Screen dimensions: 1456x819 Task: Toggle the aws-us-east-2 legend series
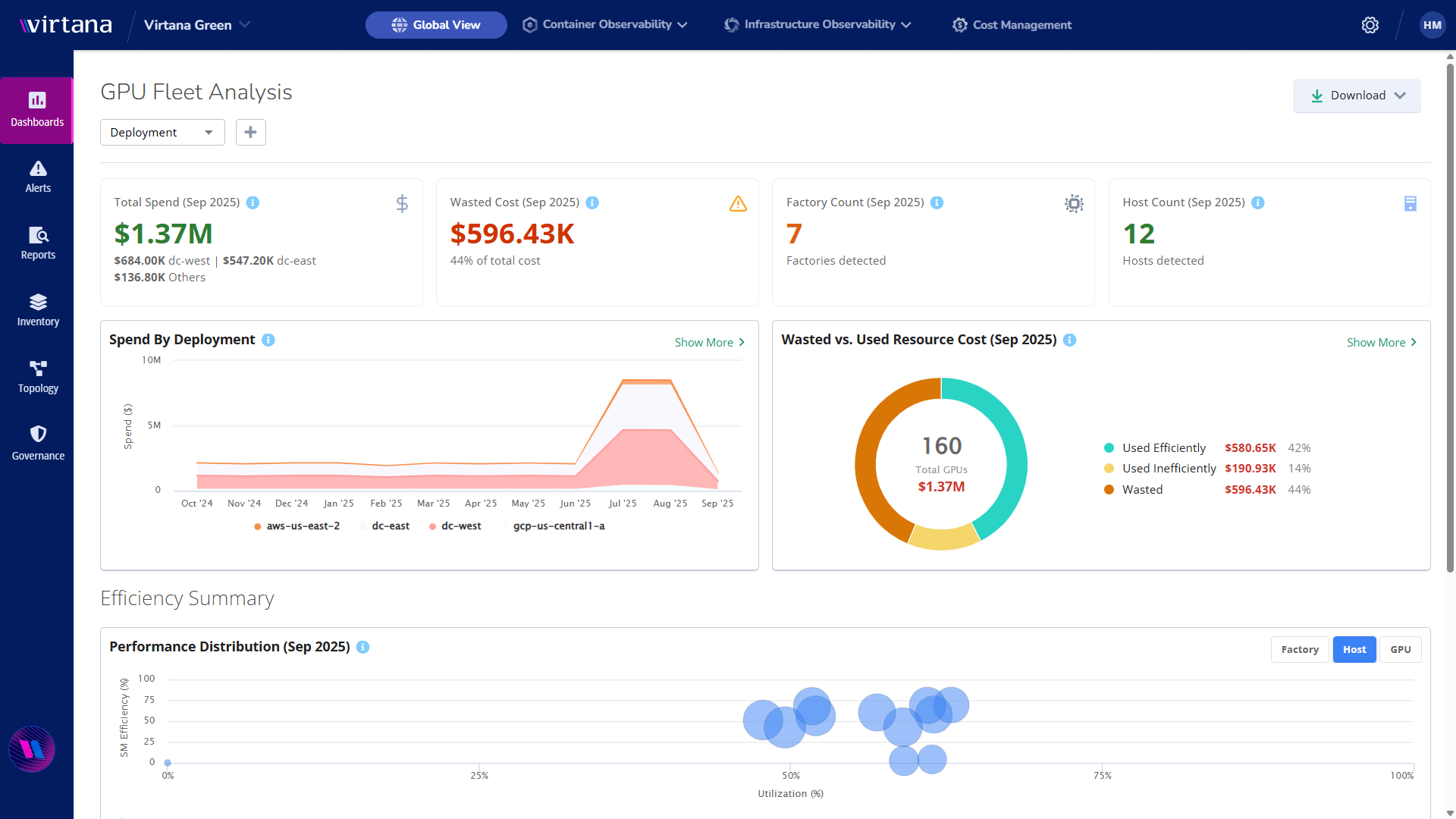coord(297,526)
